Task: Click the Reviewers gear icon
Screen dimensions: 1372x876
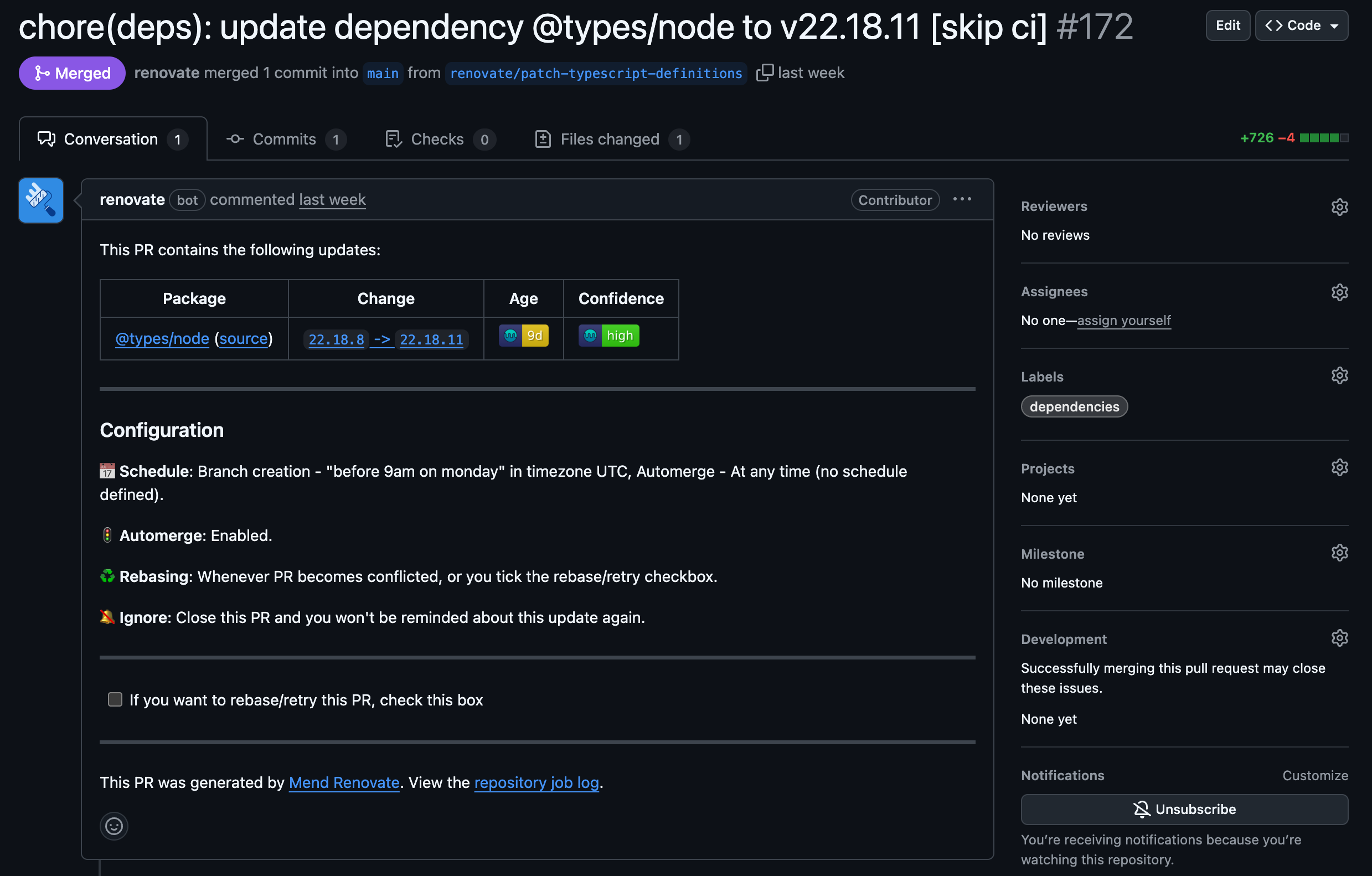Action: [x=1339, y=207]
